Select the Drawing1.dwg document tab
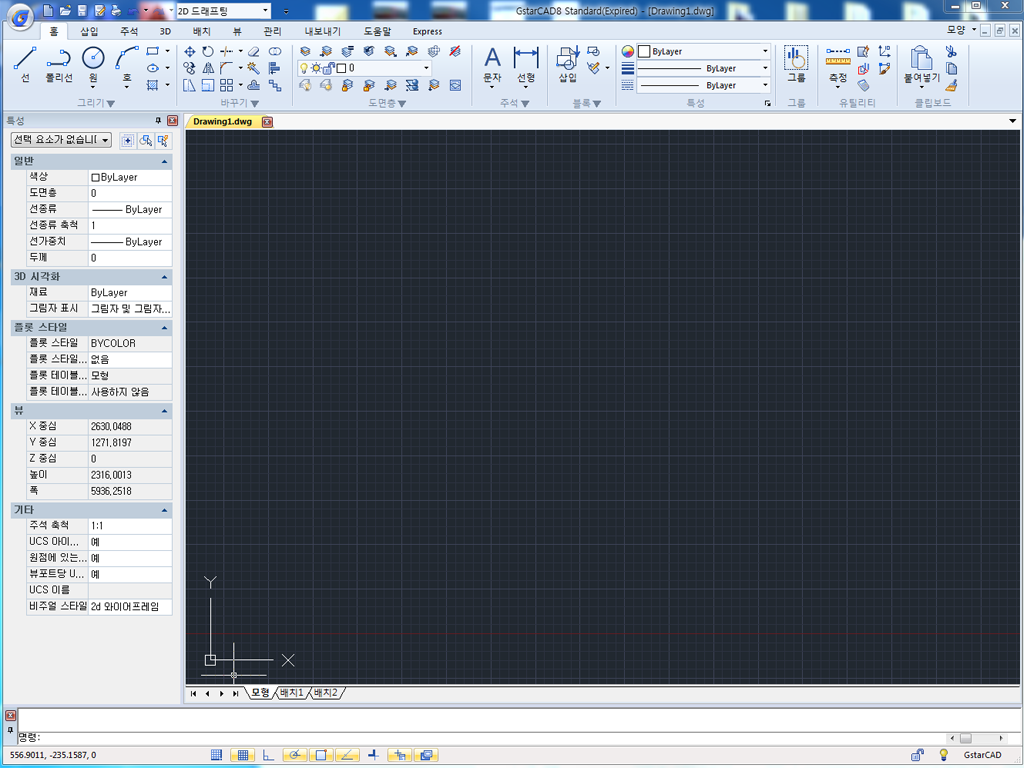This screenshot has height=768, width=1024. point(223,121)
